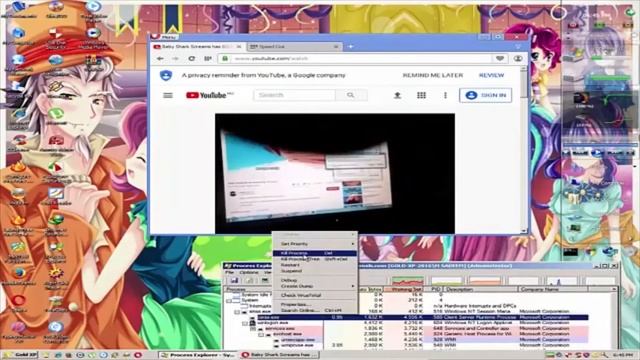Choose Check VirusTotal in context menu
640x360 pixels.
click(315, 295)
